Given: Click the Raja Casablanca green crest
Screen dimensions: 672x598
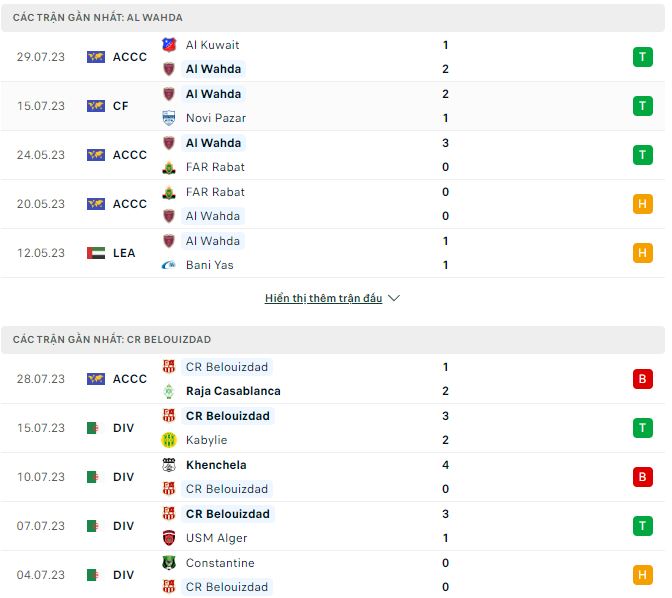Looking at the screenshot, I should pos(168,391).
